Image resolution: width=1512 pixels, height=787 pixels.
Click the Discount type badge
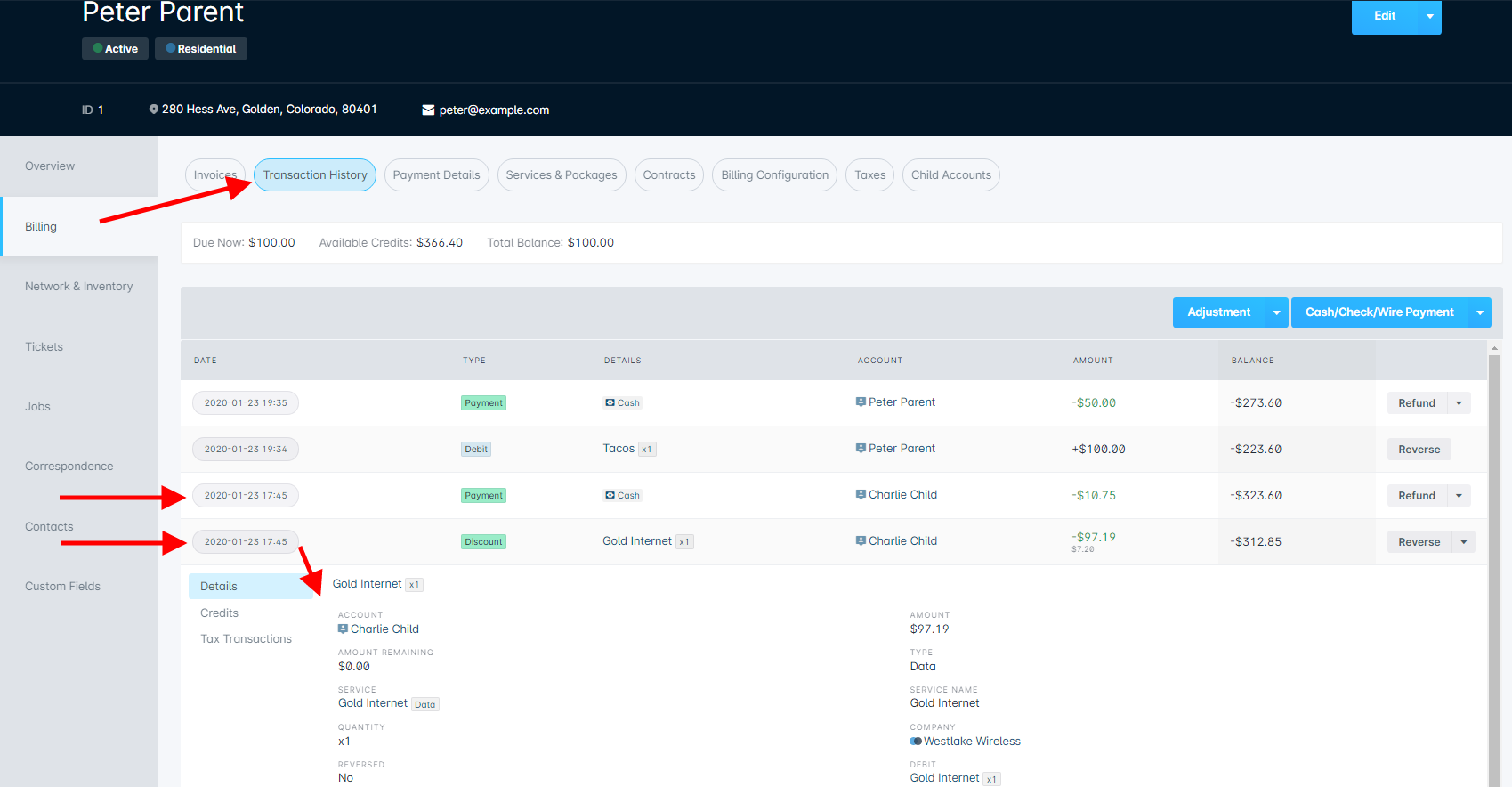click(483, 542)
